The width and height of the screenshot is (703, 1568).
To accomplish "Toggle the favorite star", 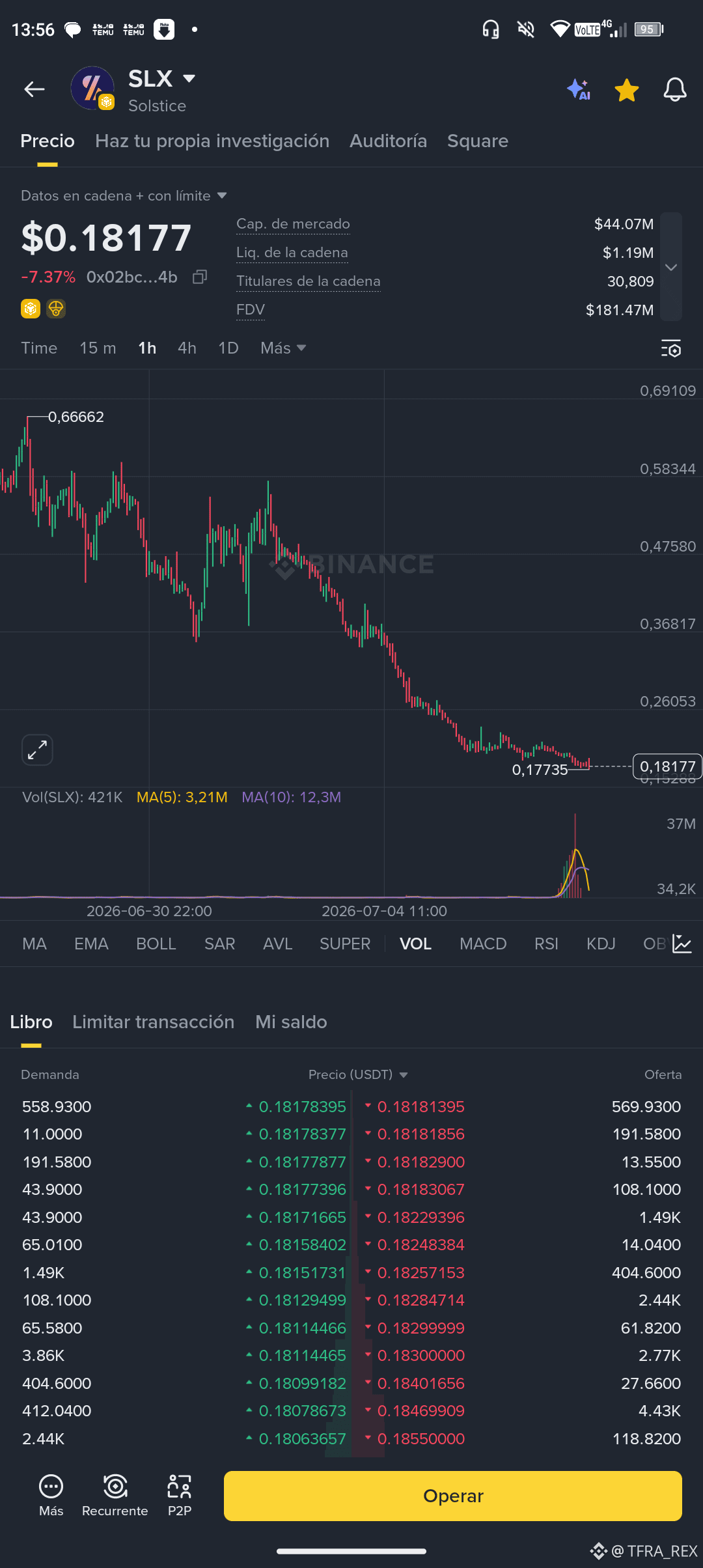I will click(627, 90).
